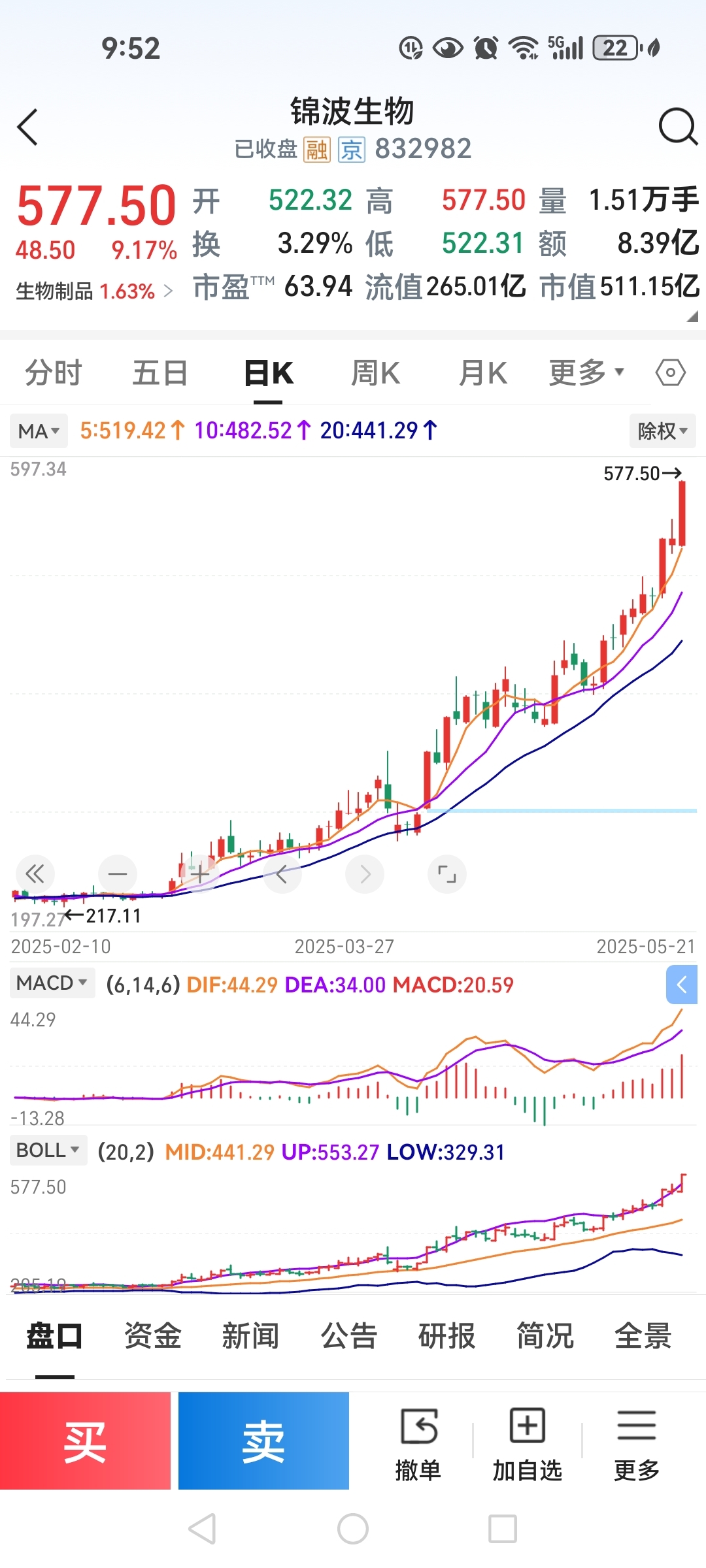The height and width of the screenshot is (1568, 706).
Task: Select the 盘口 bottom tab
Action: [x=55, y=1335]
